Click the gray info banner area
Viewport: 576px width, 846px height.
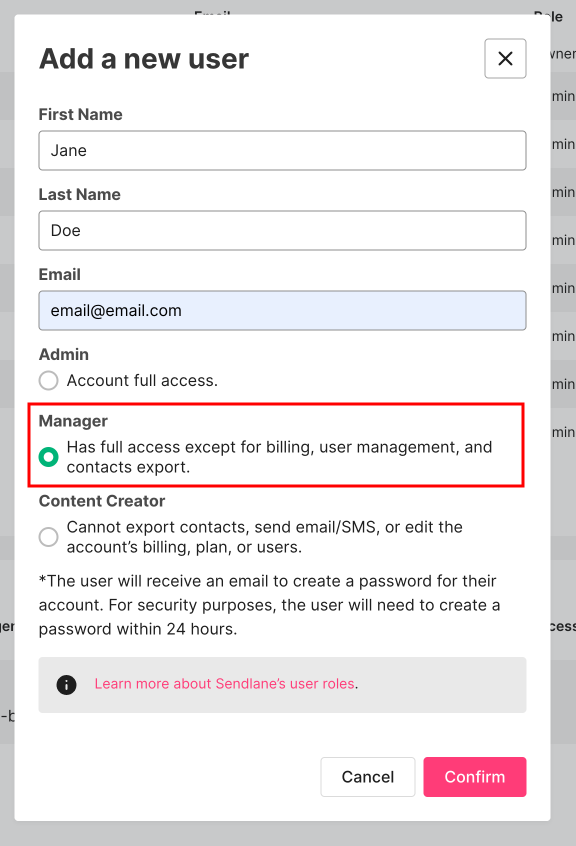point(282,685)
